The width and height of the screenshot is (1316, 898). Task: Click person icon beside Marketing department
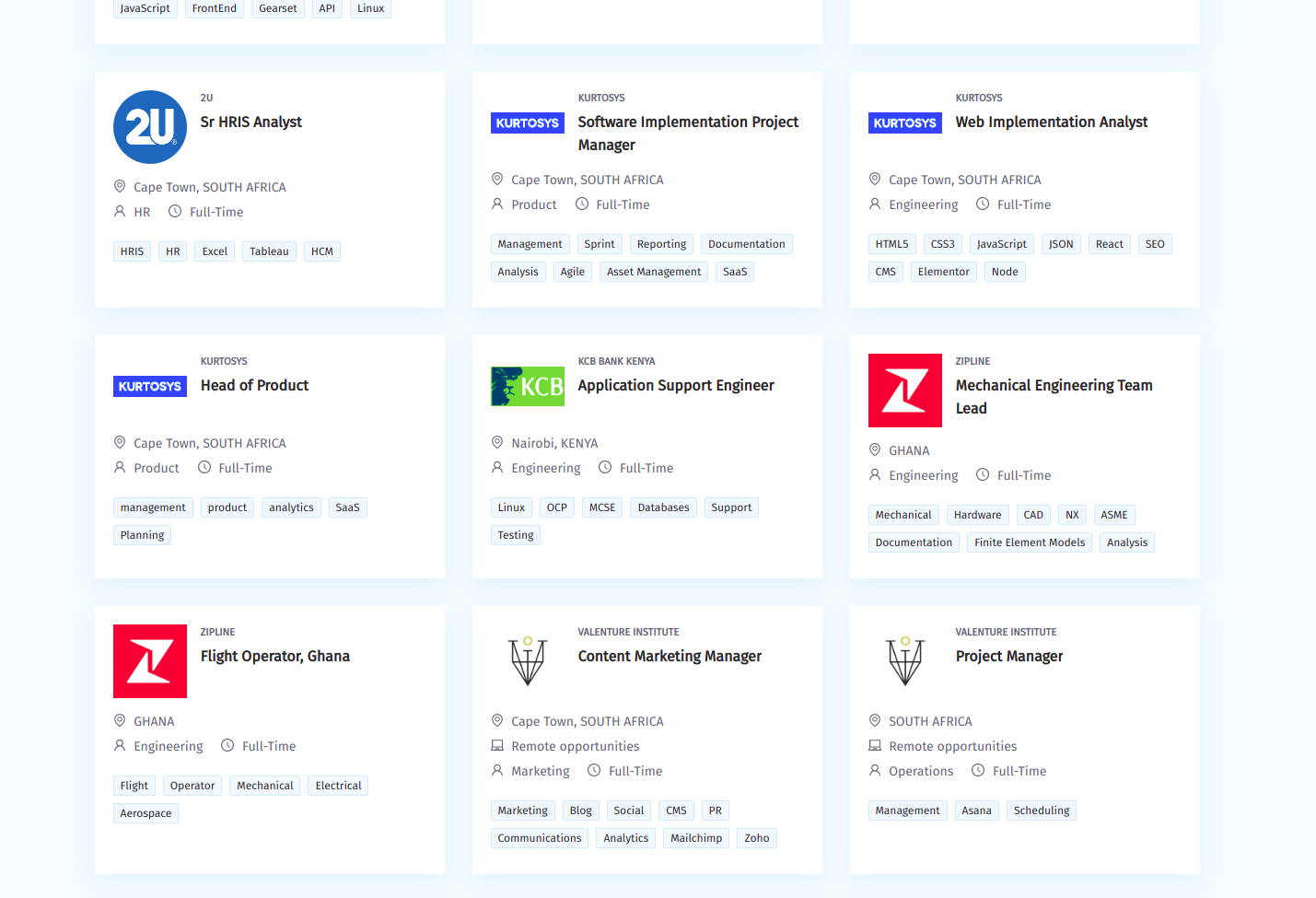pos(497,770)
